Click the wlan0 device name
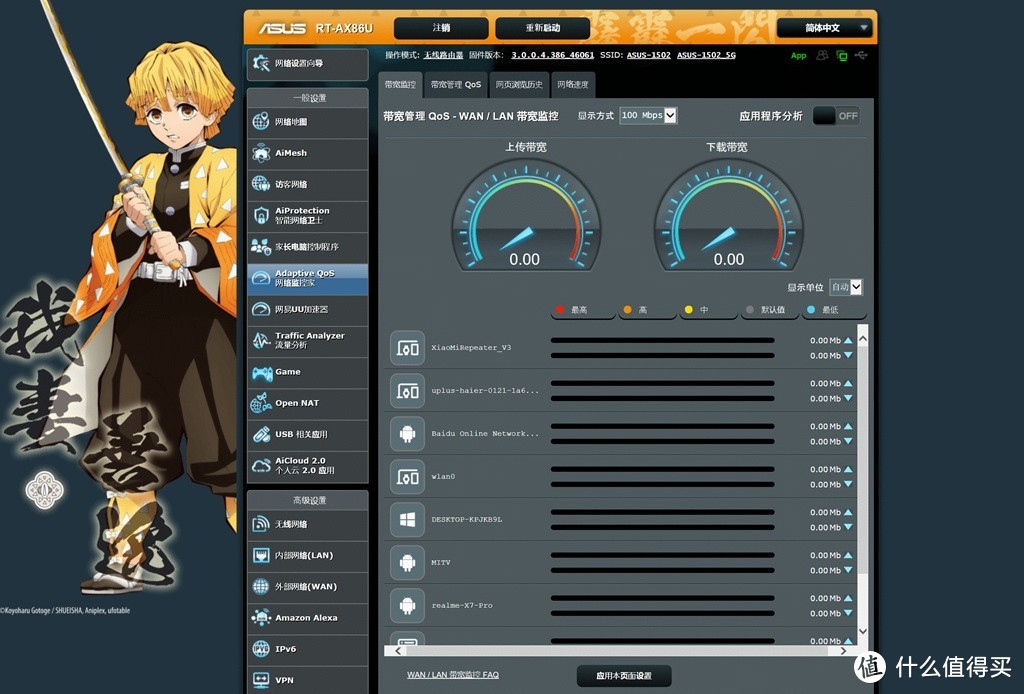This screenshot has width=1024, height=694. [x=443, y=477]
